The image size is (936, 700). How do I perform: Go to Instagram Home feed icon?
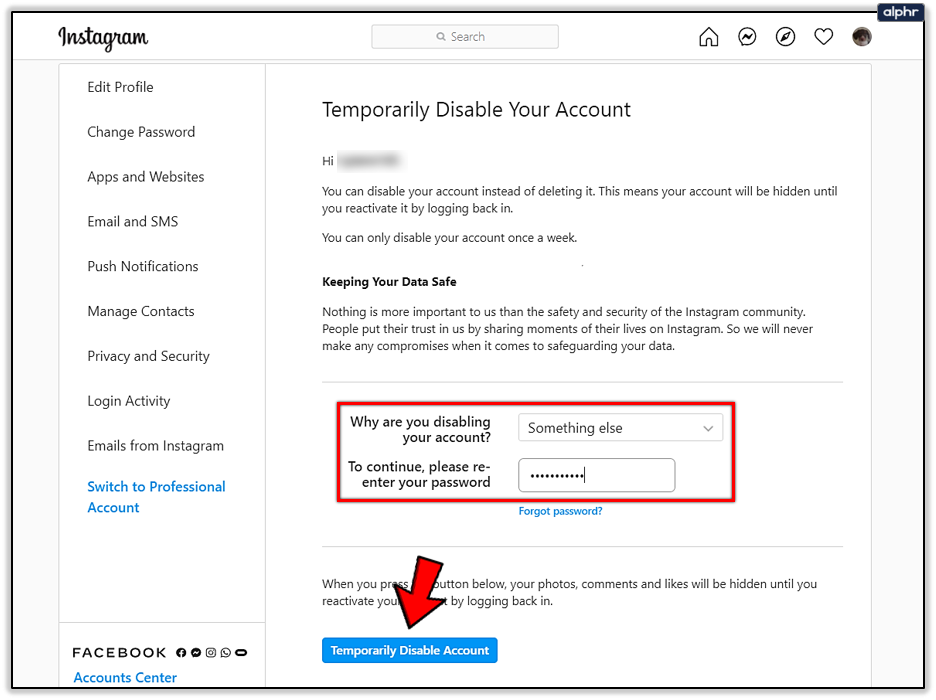pos(709,37)
